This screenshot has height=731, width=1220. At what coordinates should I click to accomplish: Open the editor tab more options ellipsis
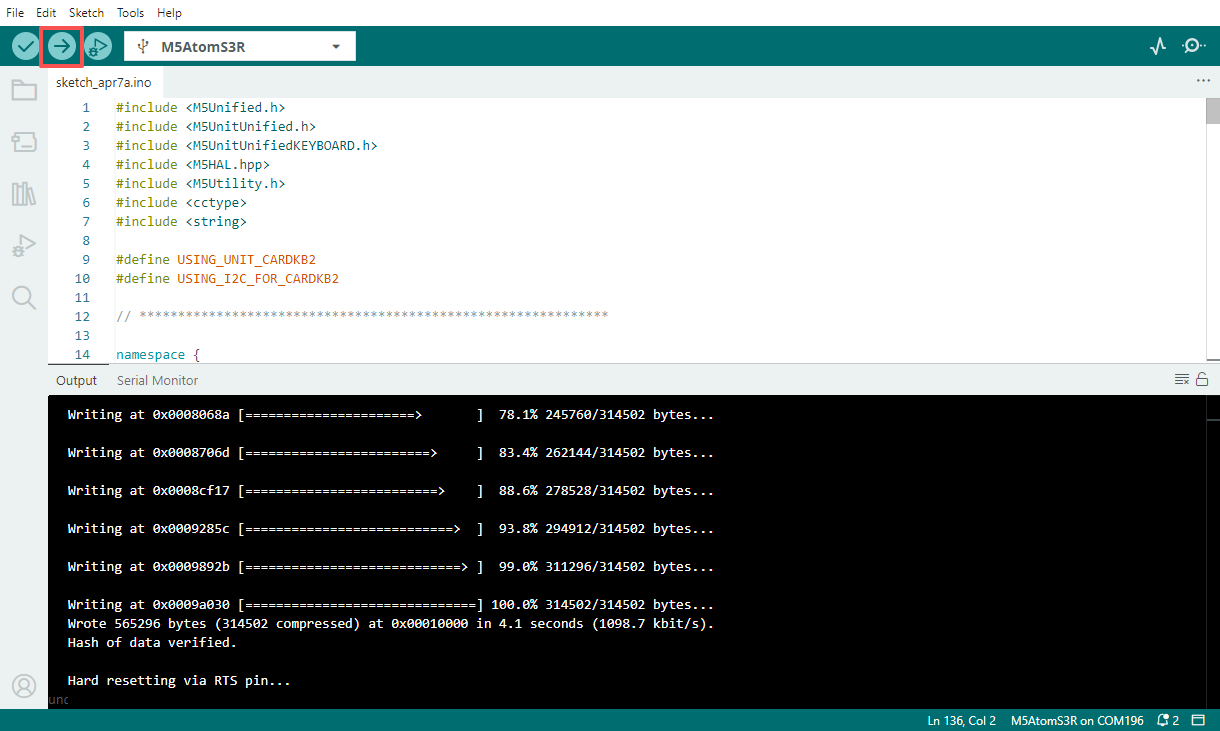pos(1203,81)
